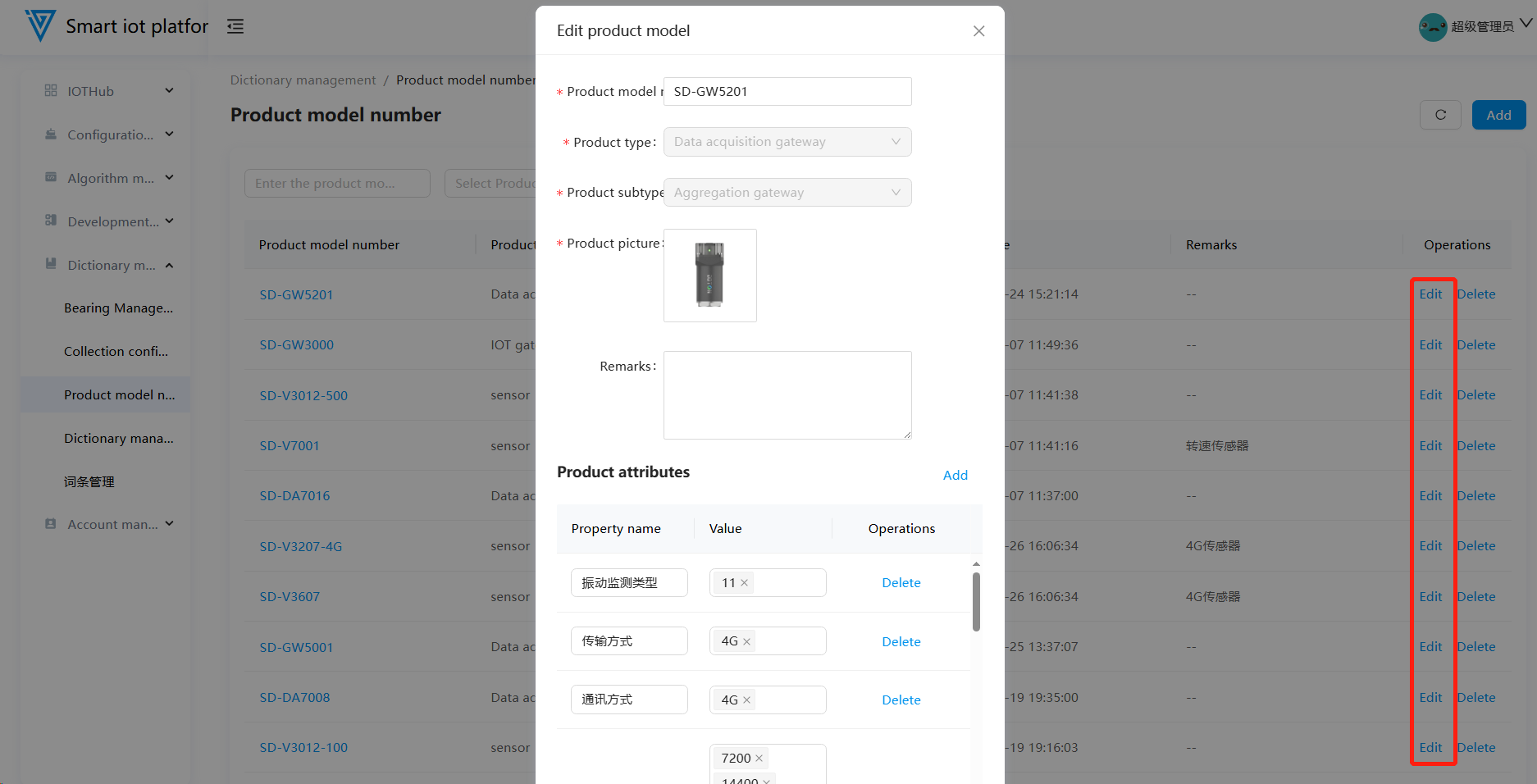The width and height of the screenshot is (1537, 784).
Task: Open the Bearing Management menu item
Action: coord(118,308)
